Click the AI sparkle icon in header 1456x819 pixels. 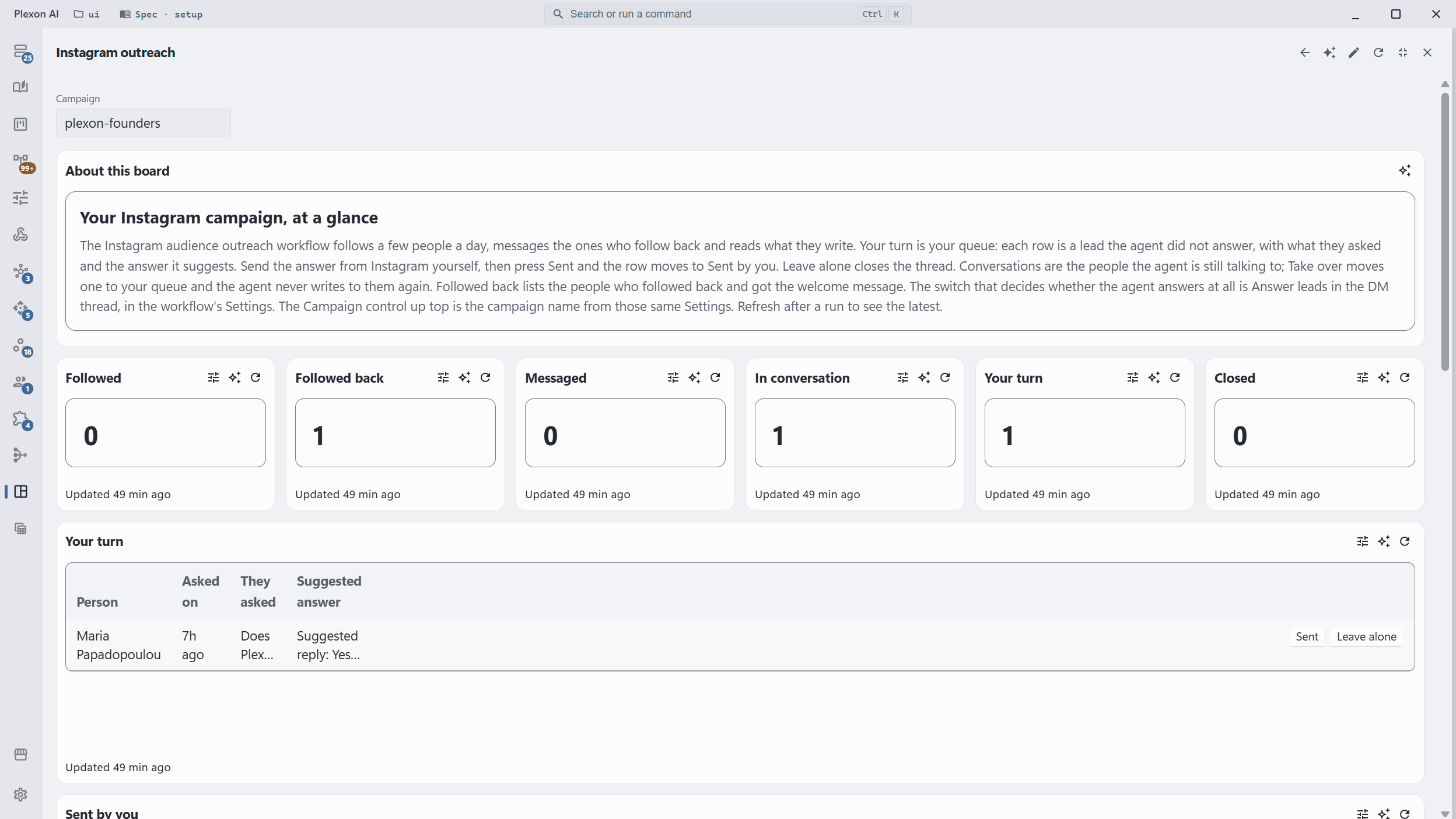[x=1329, y=53]
